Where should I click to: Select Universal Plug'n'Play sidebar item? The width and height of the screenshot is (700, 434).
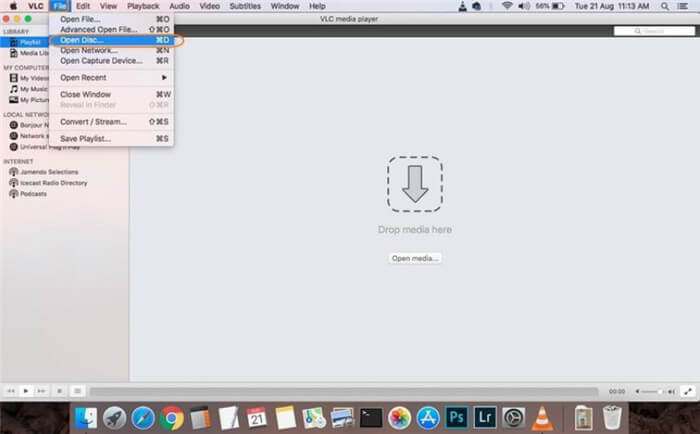pyautogui.click(x=45, y=147)
